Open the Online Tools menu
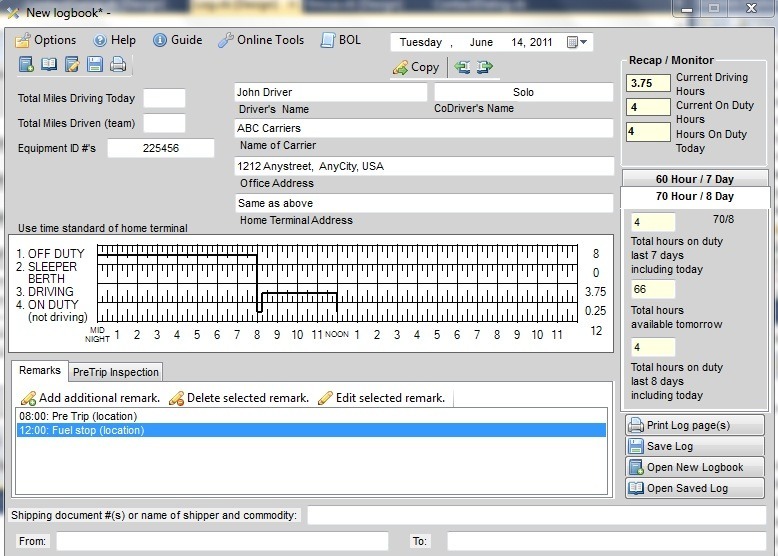This screenshot has height=556, width=778. [261, 40]
